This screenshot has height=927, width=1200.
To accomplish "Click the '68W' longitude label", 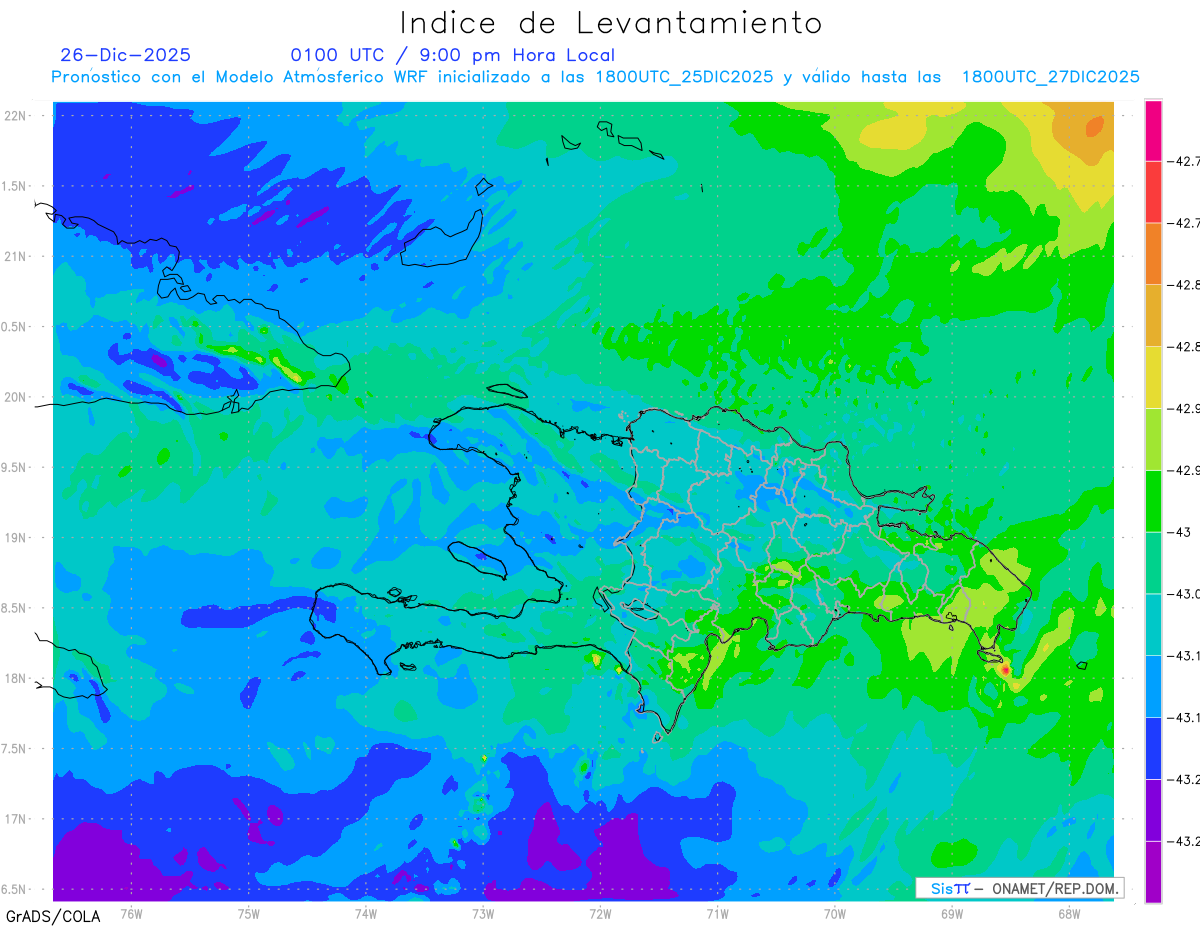I will pyautogui.click(x=1069, y=913).
